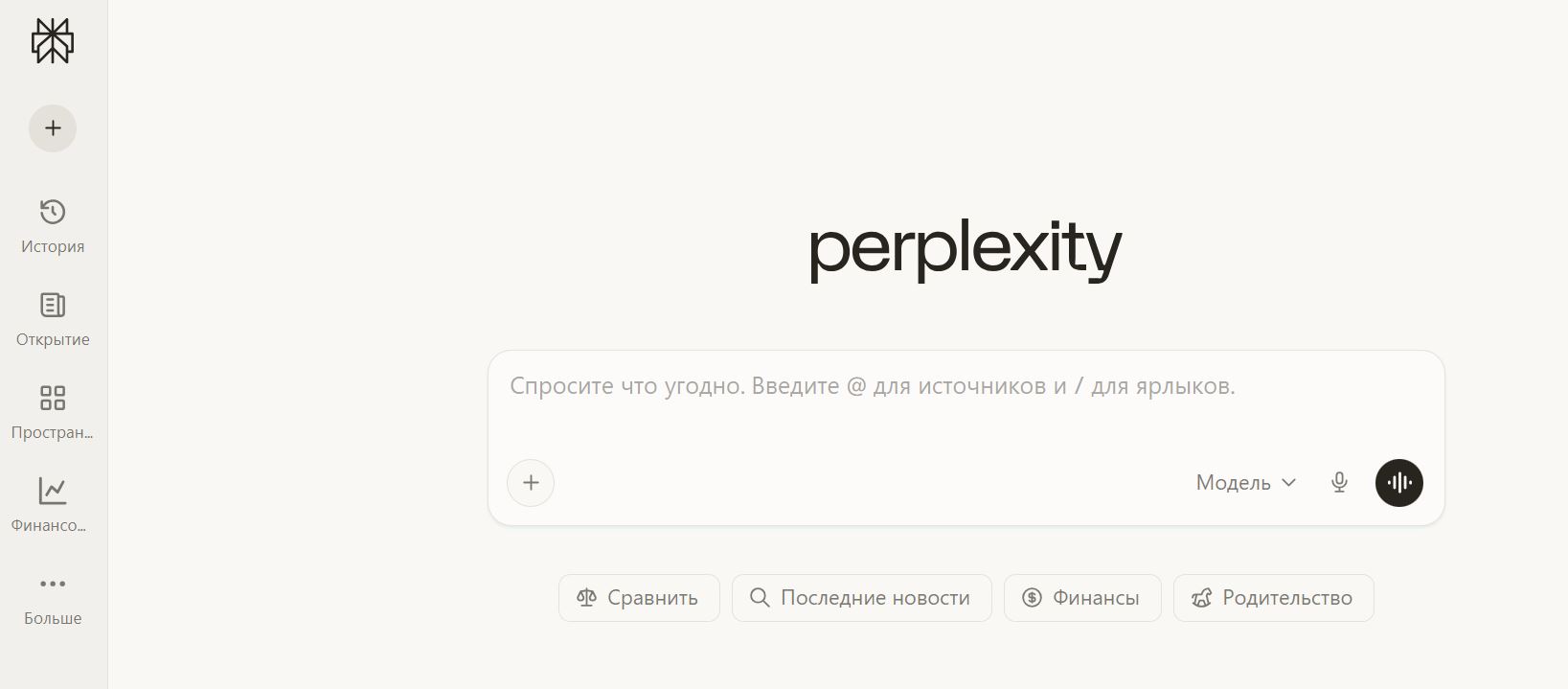The width and height of the screenshot is (1568, 689).
Task: Attach a file using the plus button below the prompt
Action: (531, 483)
